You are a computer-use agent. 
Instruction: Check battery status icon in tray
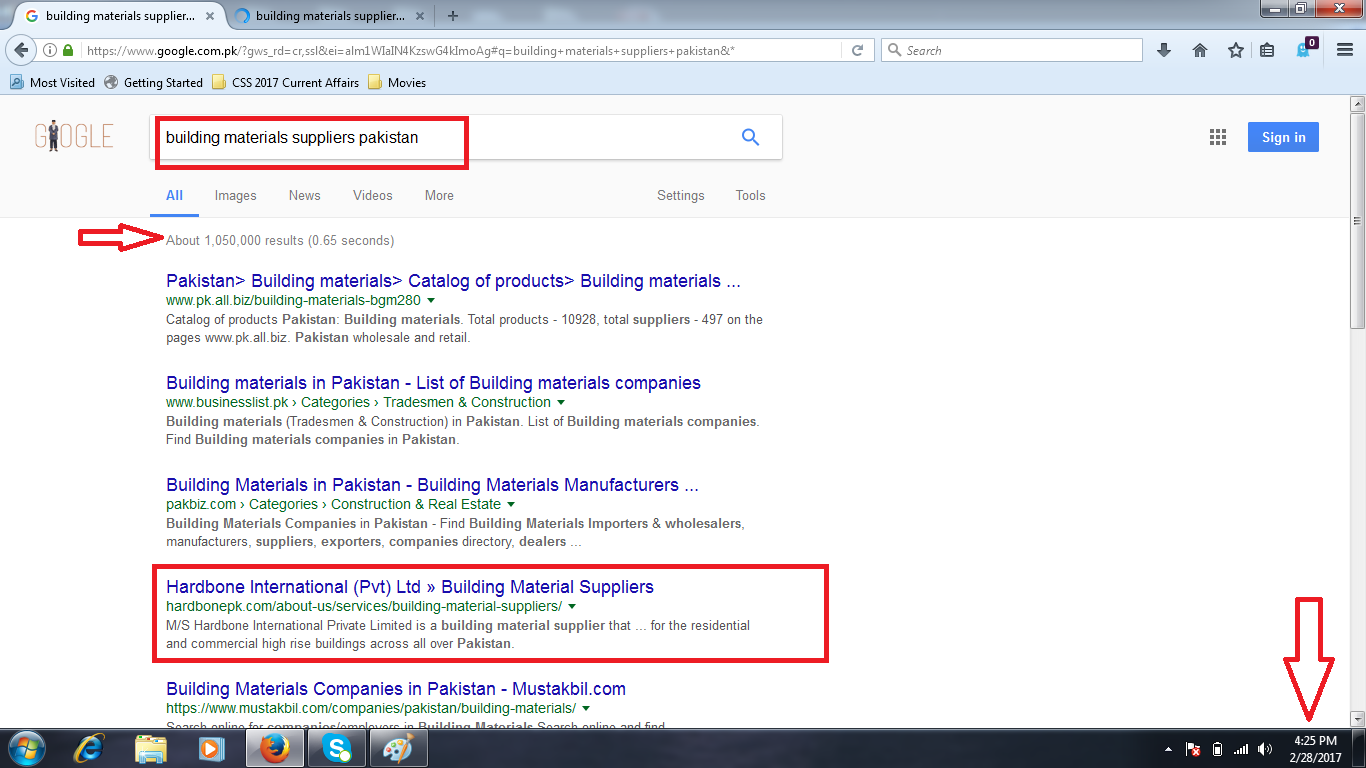pyautogui.click(x=1217, y=749)
